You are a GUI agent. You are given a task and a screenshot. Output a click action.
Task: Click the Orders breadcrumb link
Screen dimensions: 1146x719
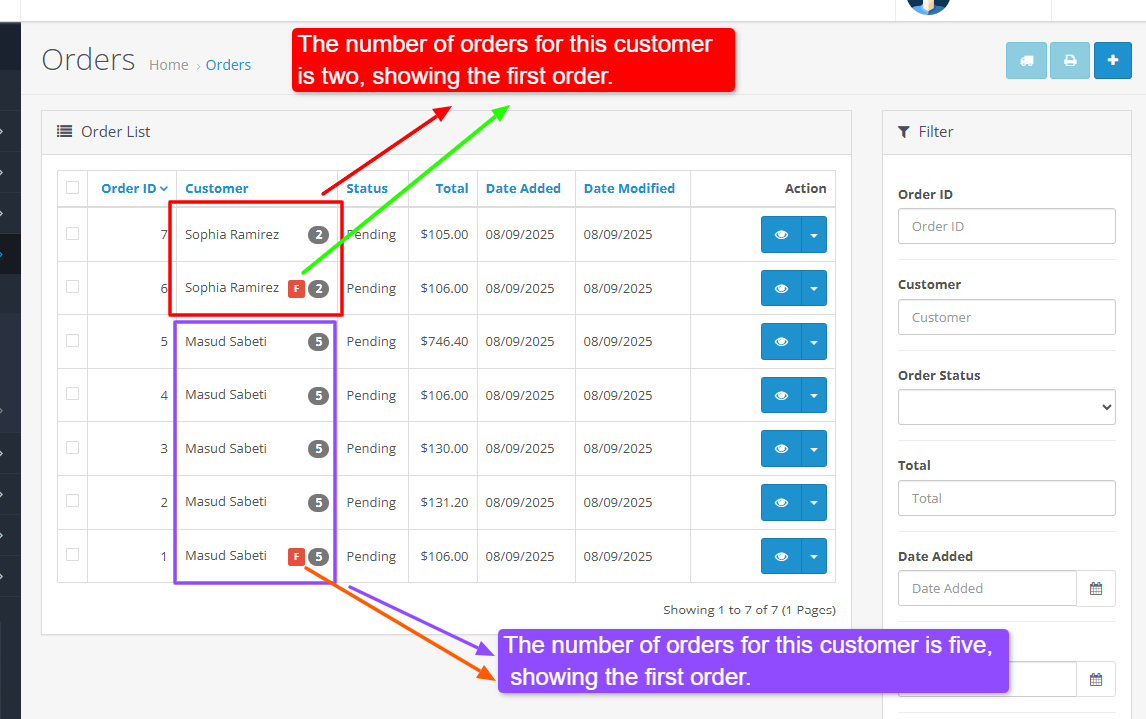tap(228, 65)
